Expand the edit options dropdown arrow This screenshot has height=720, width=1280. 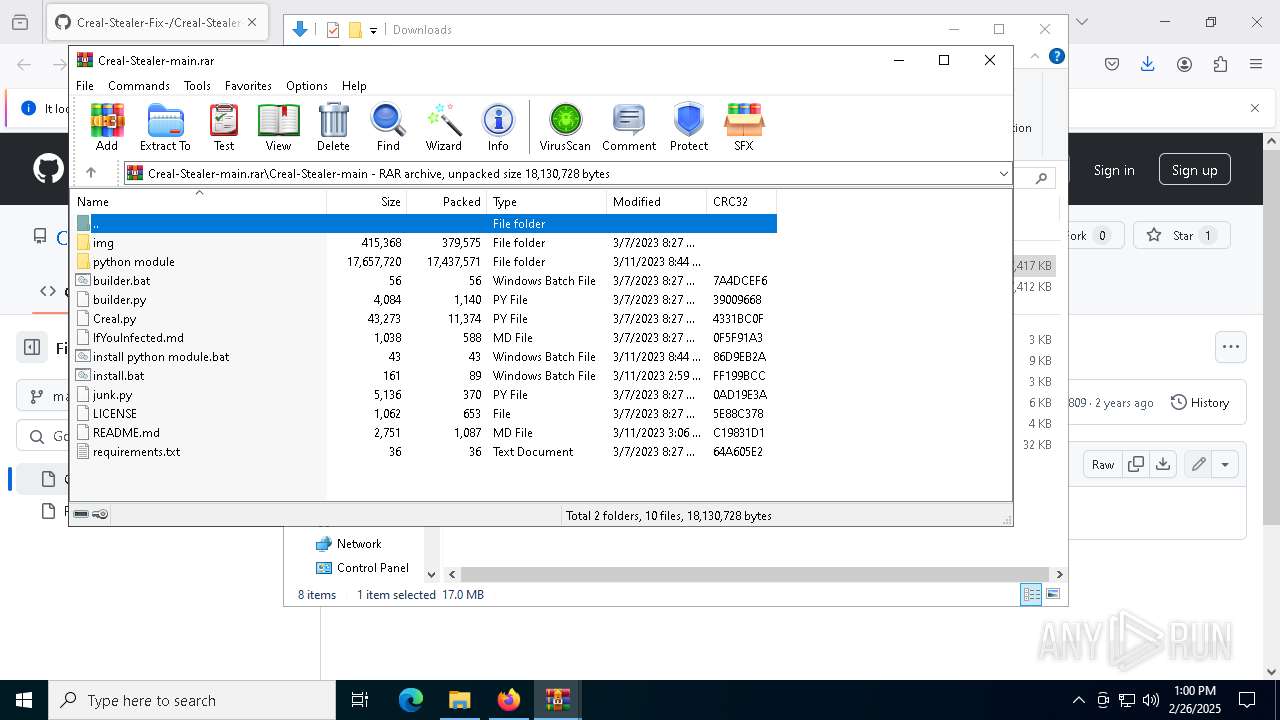pyautogui.click(x=1224, y=464)
